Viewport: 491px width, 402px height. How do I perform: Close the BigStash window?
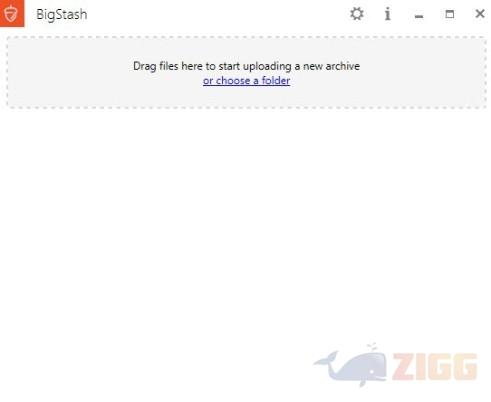click(x=480, y=14)
